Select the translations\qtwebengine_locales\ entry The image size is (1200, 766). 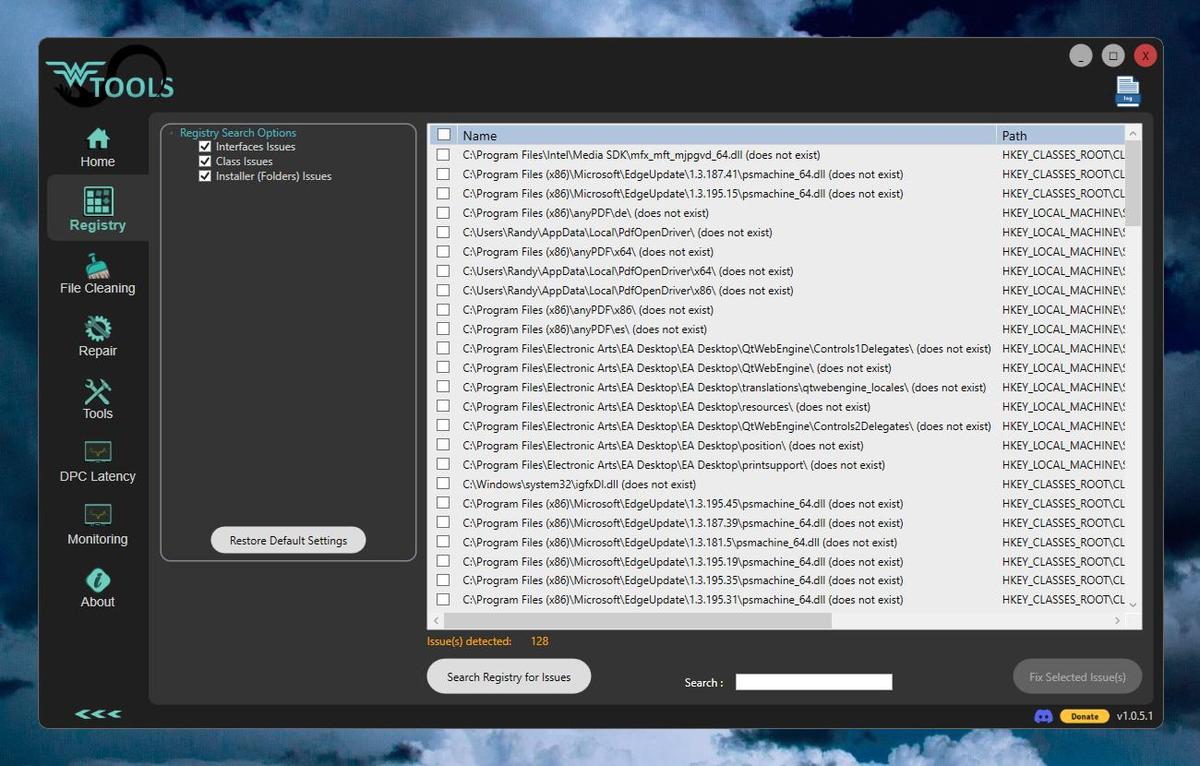point(725,387)
